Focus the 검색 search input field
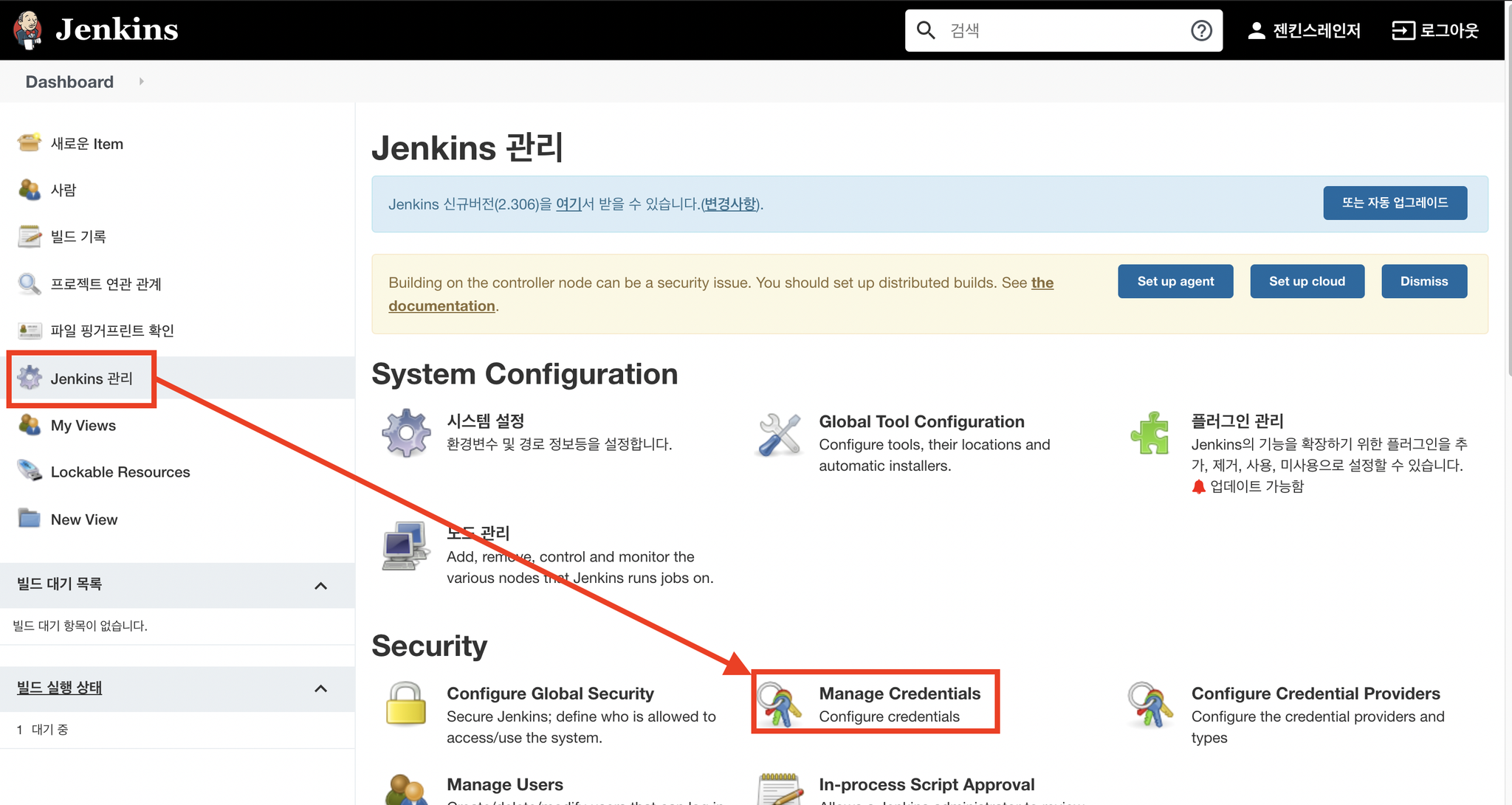 tap(1063, 30)
